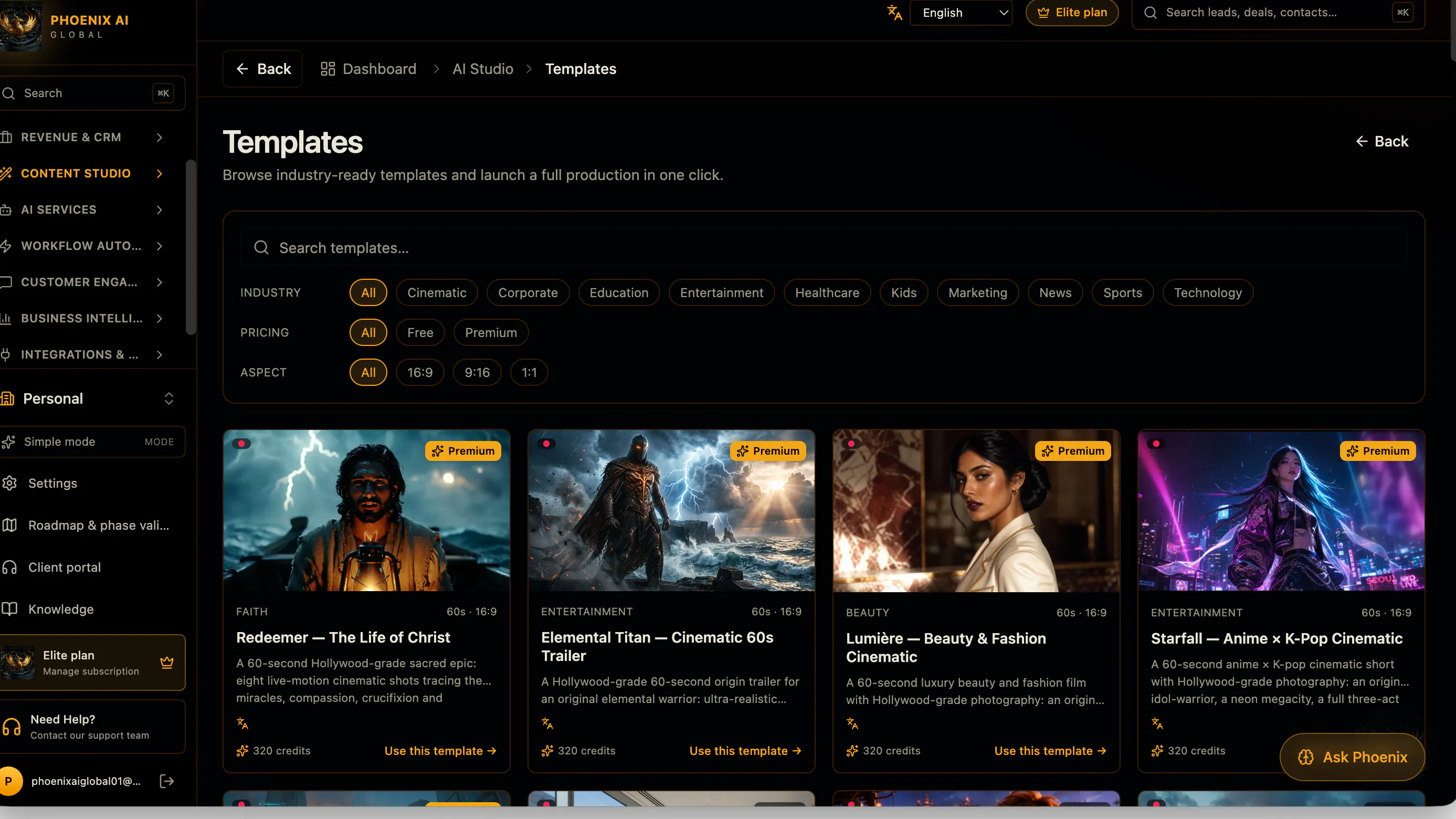Click translate icon on Starfall card
This screenshot has width=1456, height=819.
coord(1157,723)
